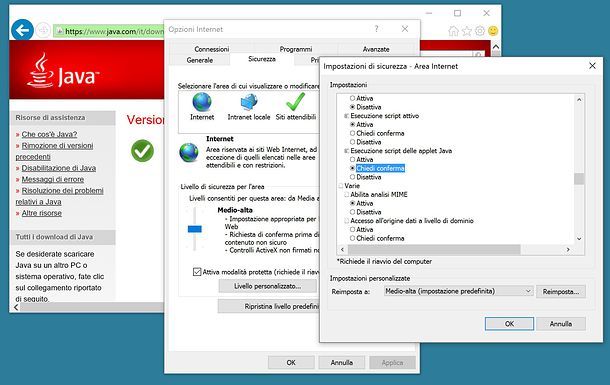Click the horizontal scrollbar thumb in settings list

pos(434,249)
